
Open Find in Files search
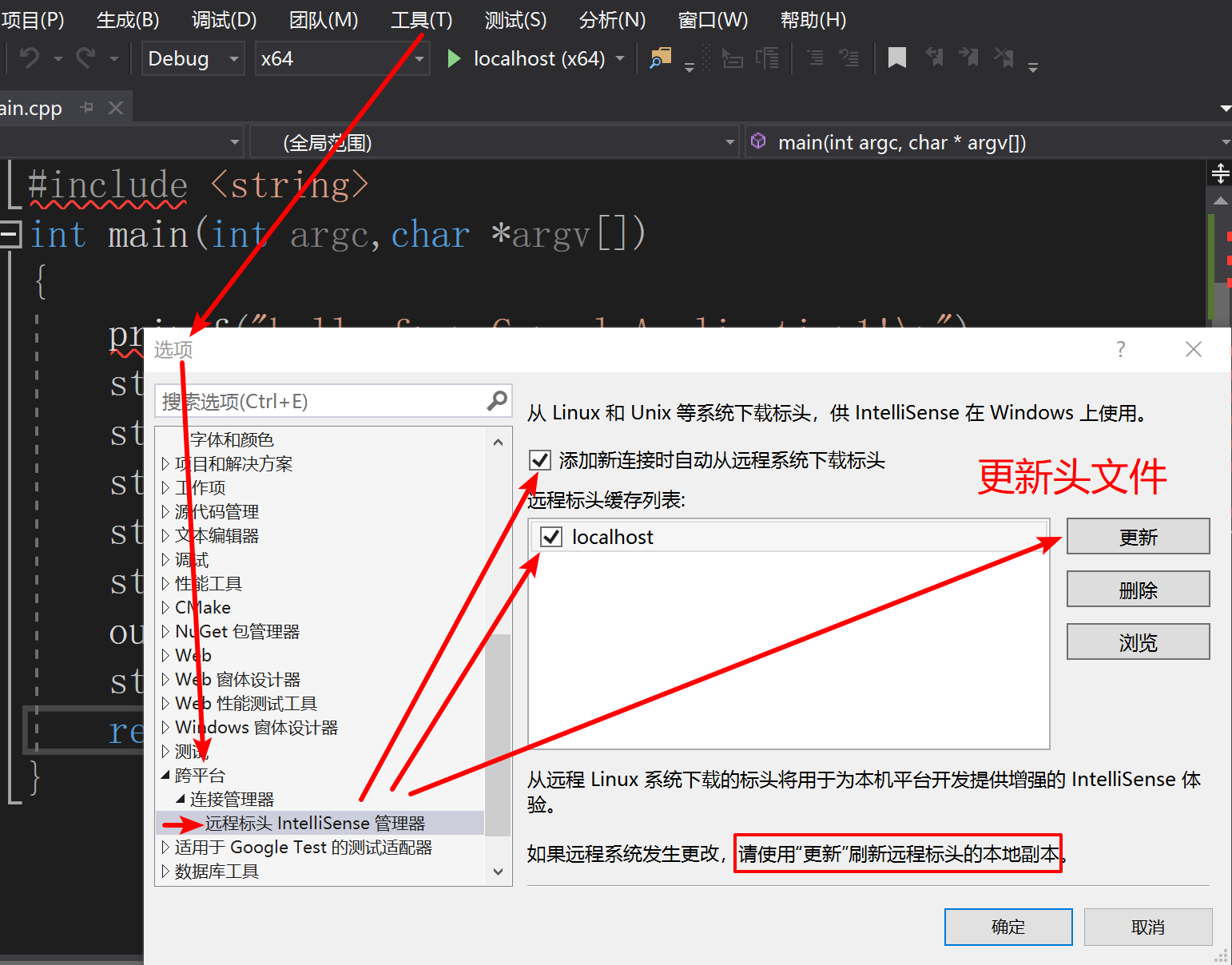pos(658,58)
